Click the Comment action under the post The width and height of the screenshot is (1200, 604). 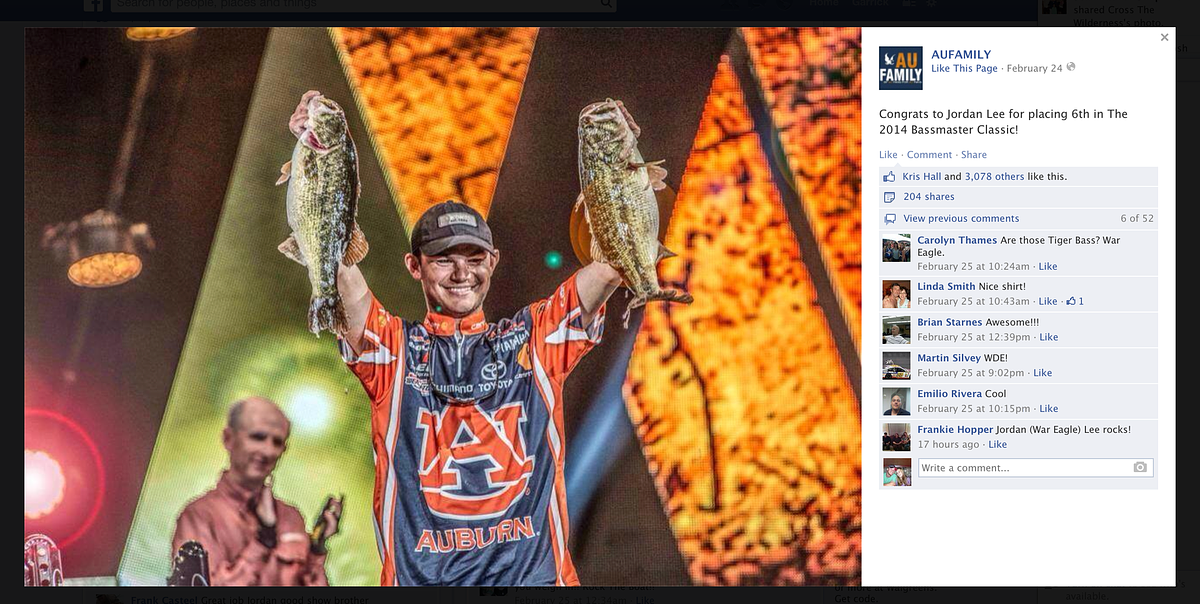(929, 155)
